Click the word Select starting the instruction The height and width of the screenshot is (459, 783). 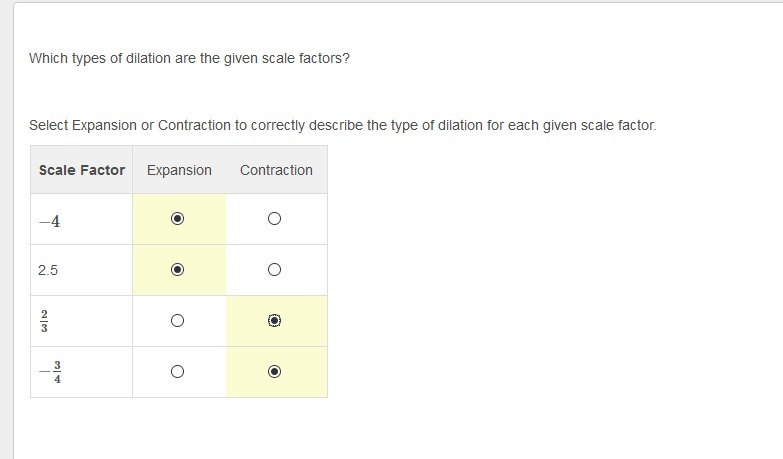[48, 126]
